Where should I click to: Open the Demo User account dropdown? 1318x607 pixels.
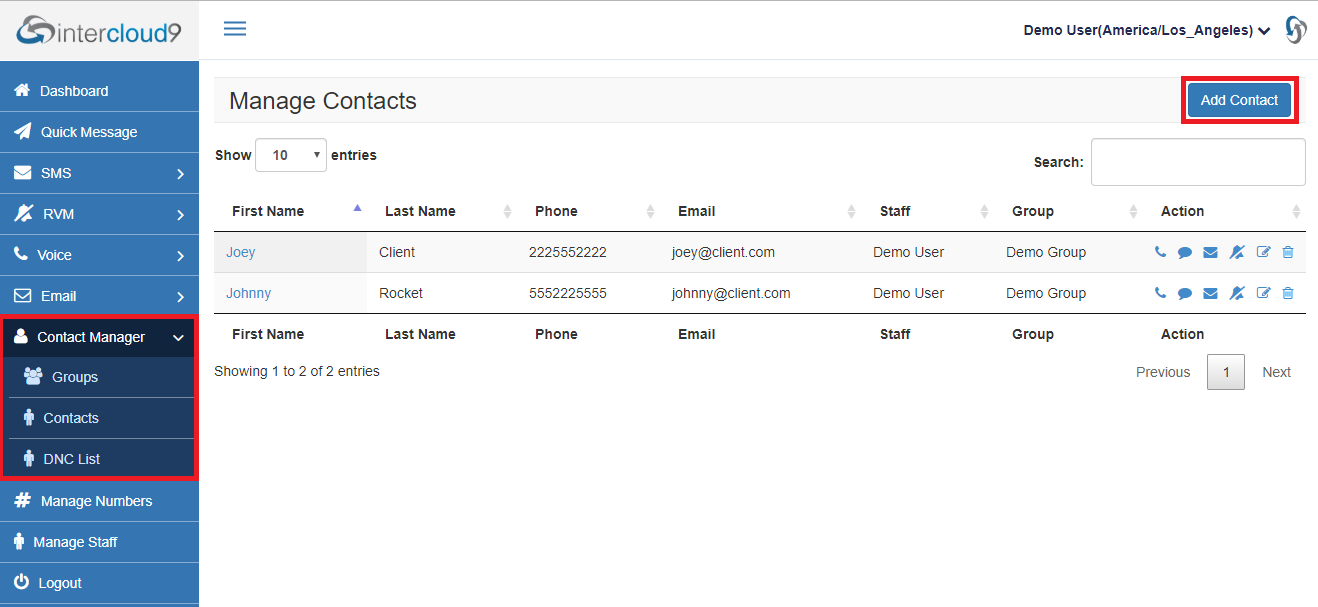tap(1147, 30)
